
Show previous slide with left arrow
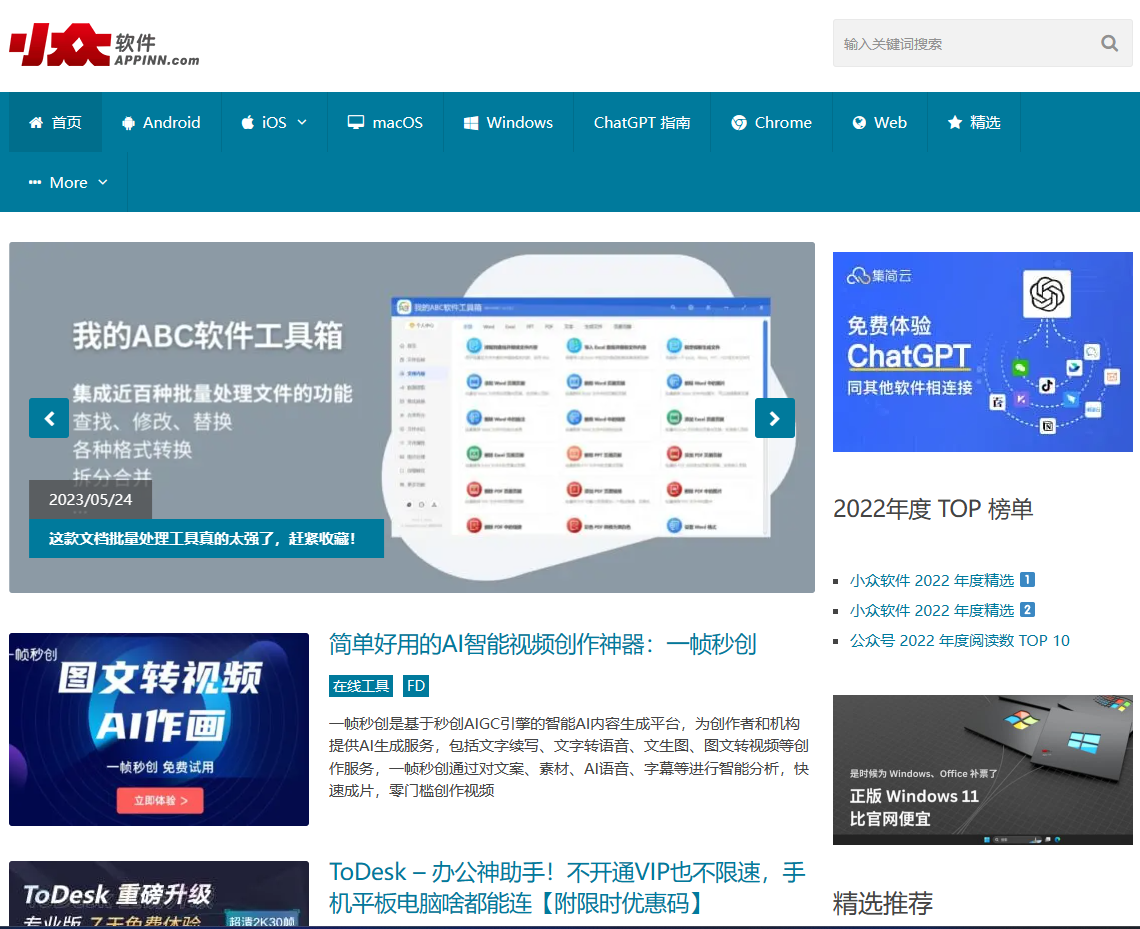[49, 418]
